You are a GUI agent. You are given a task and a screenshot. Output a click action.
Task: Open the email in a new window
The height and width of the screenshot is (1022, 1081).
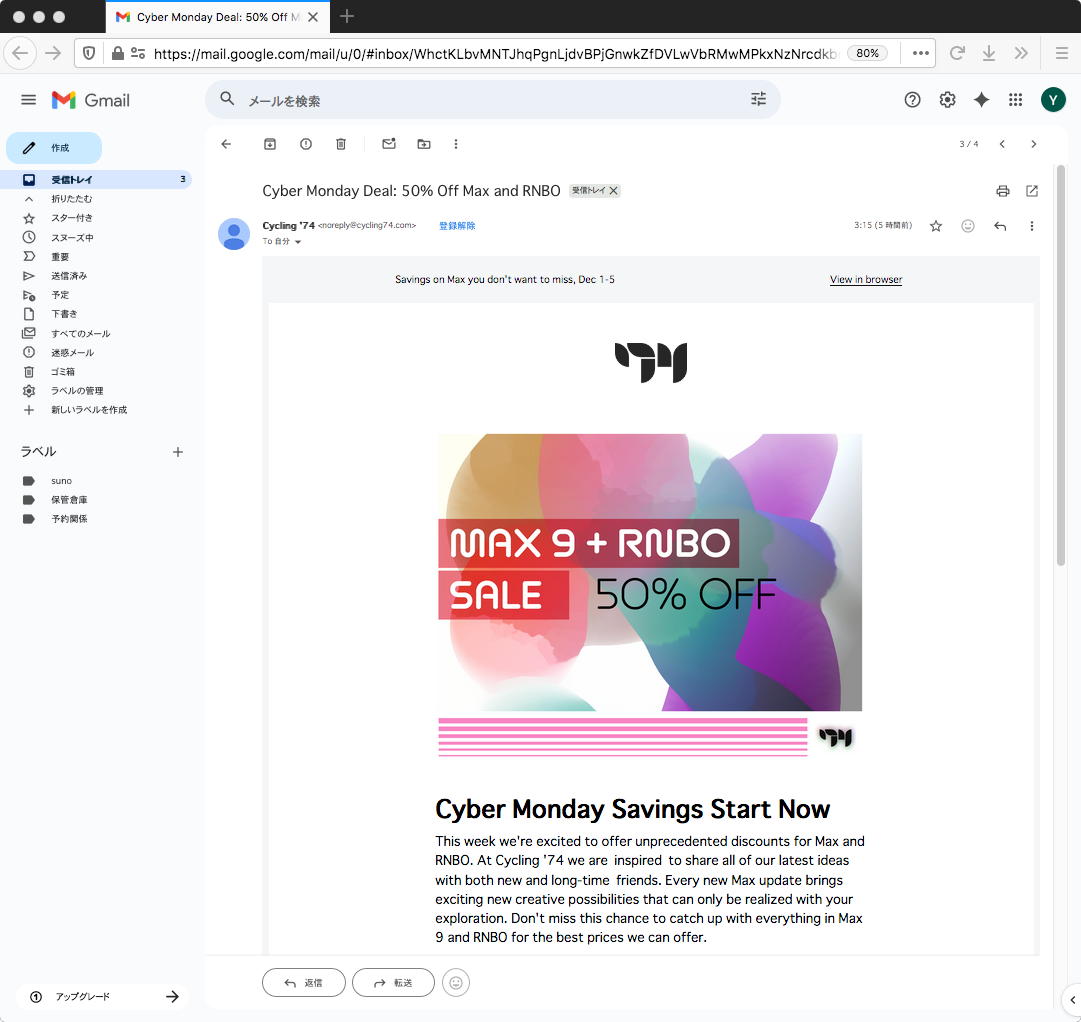click(1032, 191)
